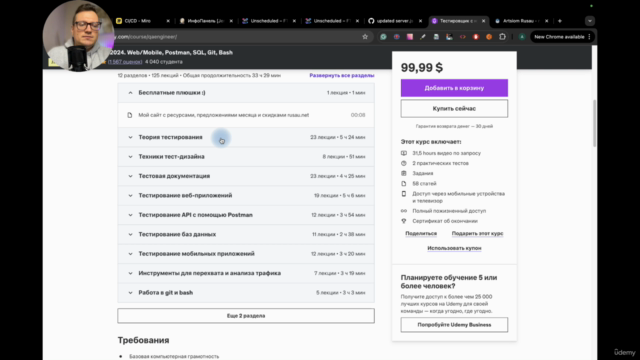Open a new browser tab
Viewport: 640px width, 360px height.
(x=560, y=21)
